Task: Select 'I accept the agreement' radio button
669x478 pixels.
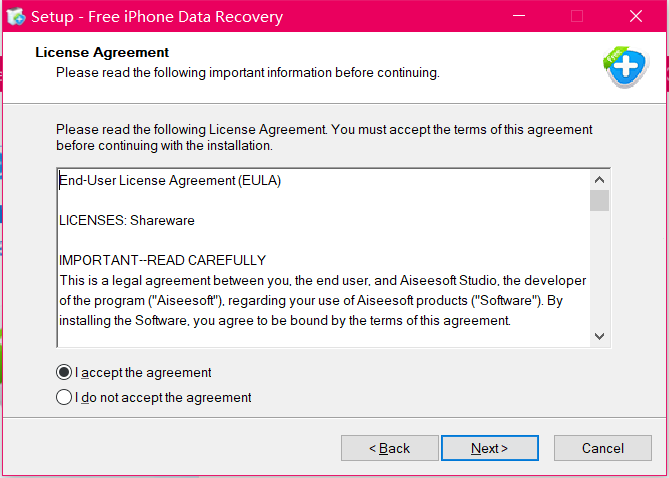Action: (64, 373)
